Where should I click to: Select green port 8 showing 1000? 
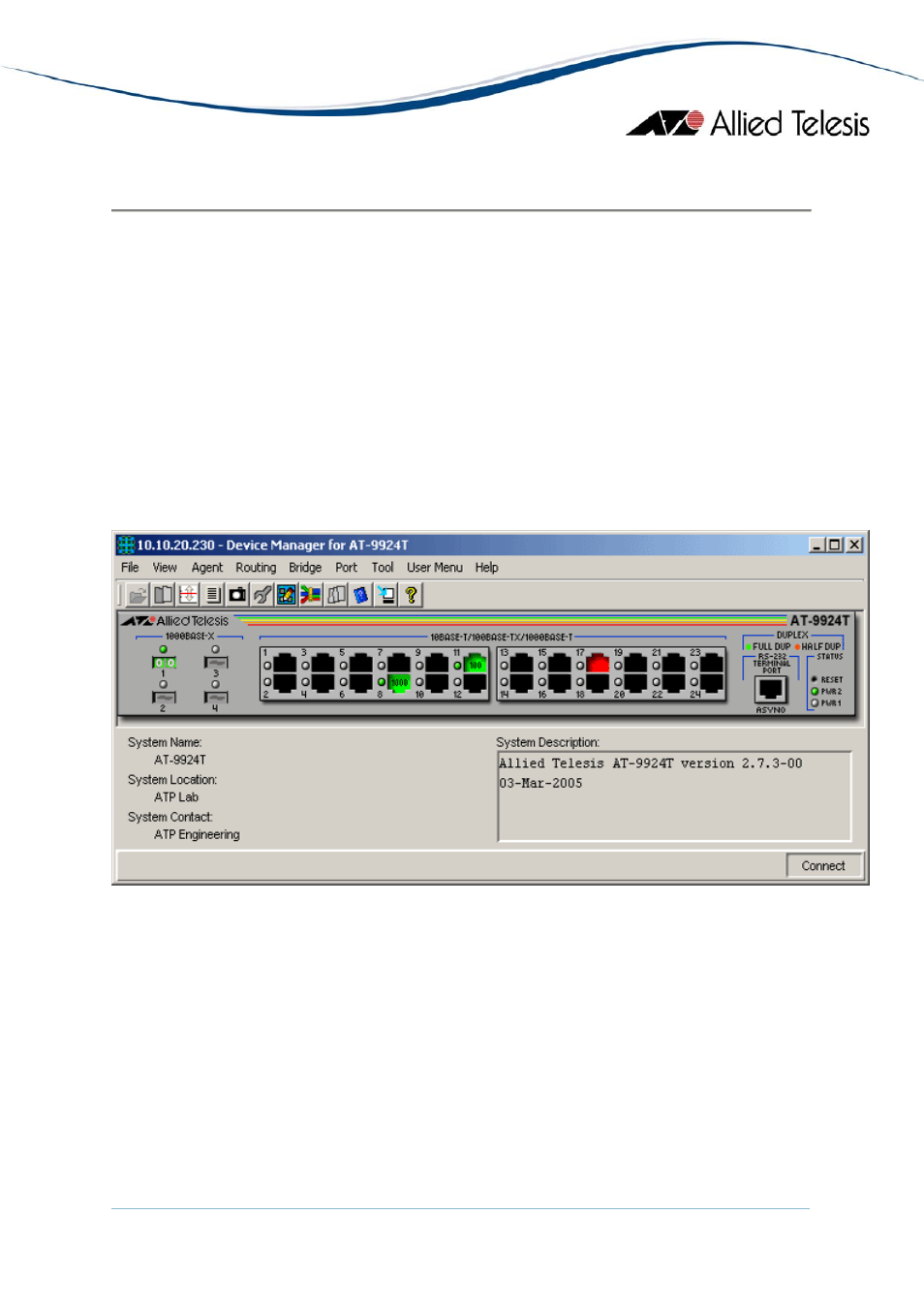[x=399, y=683]
